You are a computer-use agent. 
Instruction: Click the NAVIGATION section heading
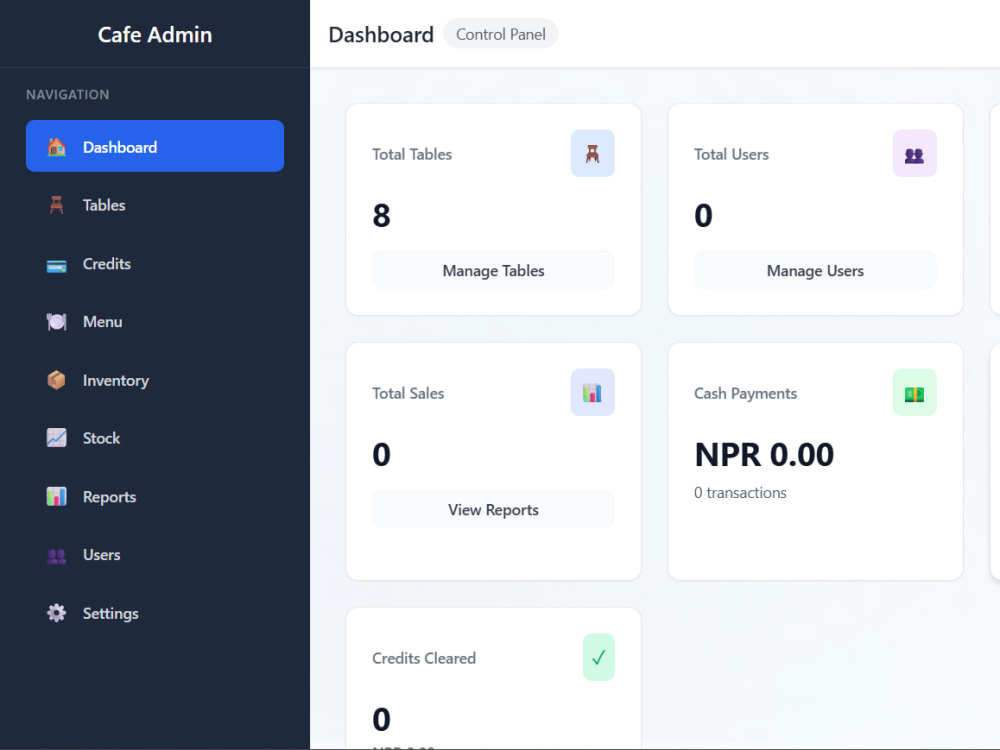68,94
